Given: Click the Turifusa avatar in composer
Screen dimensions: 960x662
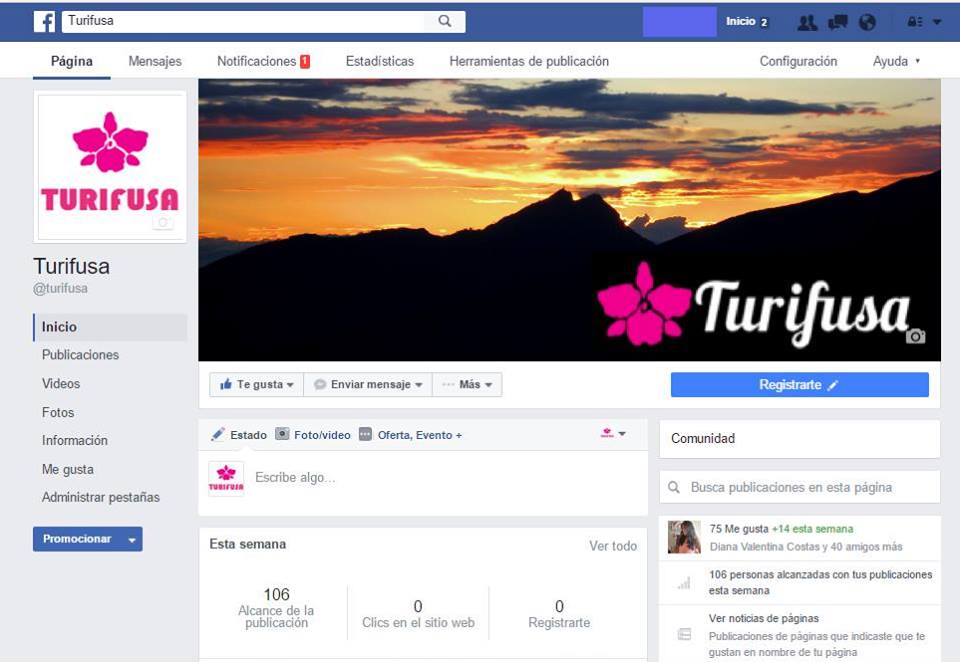Looking at the screenshot, I should pyautogui.click(x=227, y=478).
